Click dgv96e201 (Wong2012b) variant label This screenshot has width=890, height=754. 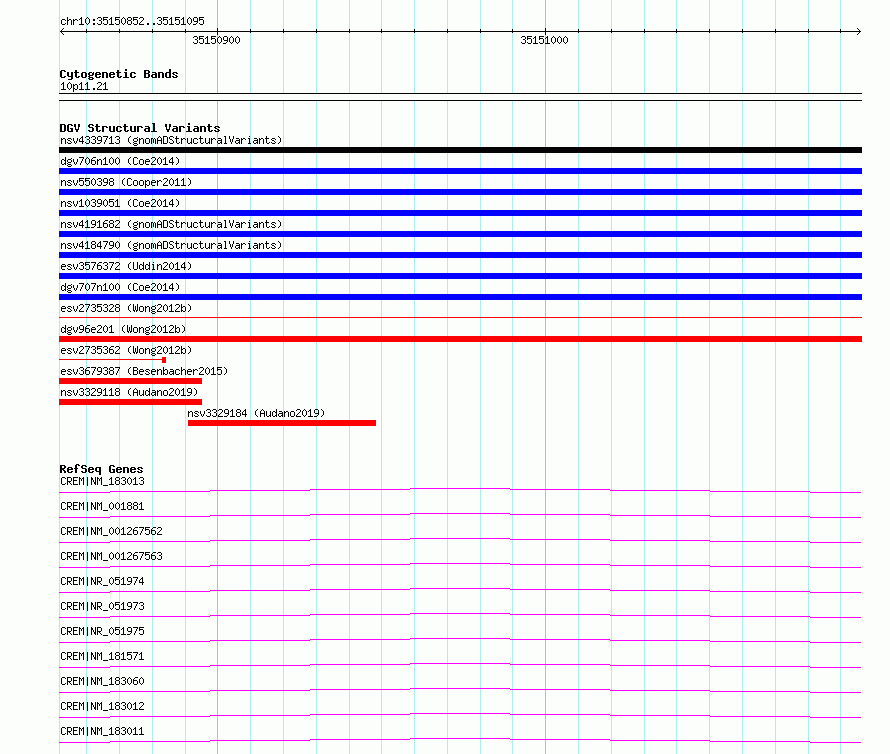(x=123, y=329)
